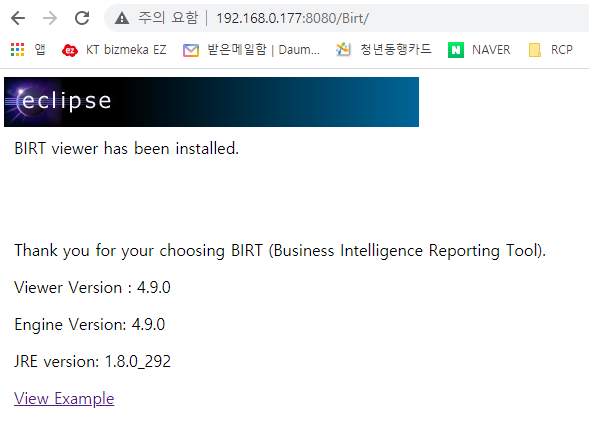Reload the page with the refresh icon

pos(82,18)
